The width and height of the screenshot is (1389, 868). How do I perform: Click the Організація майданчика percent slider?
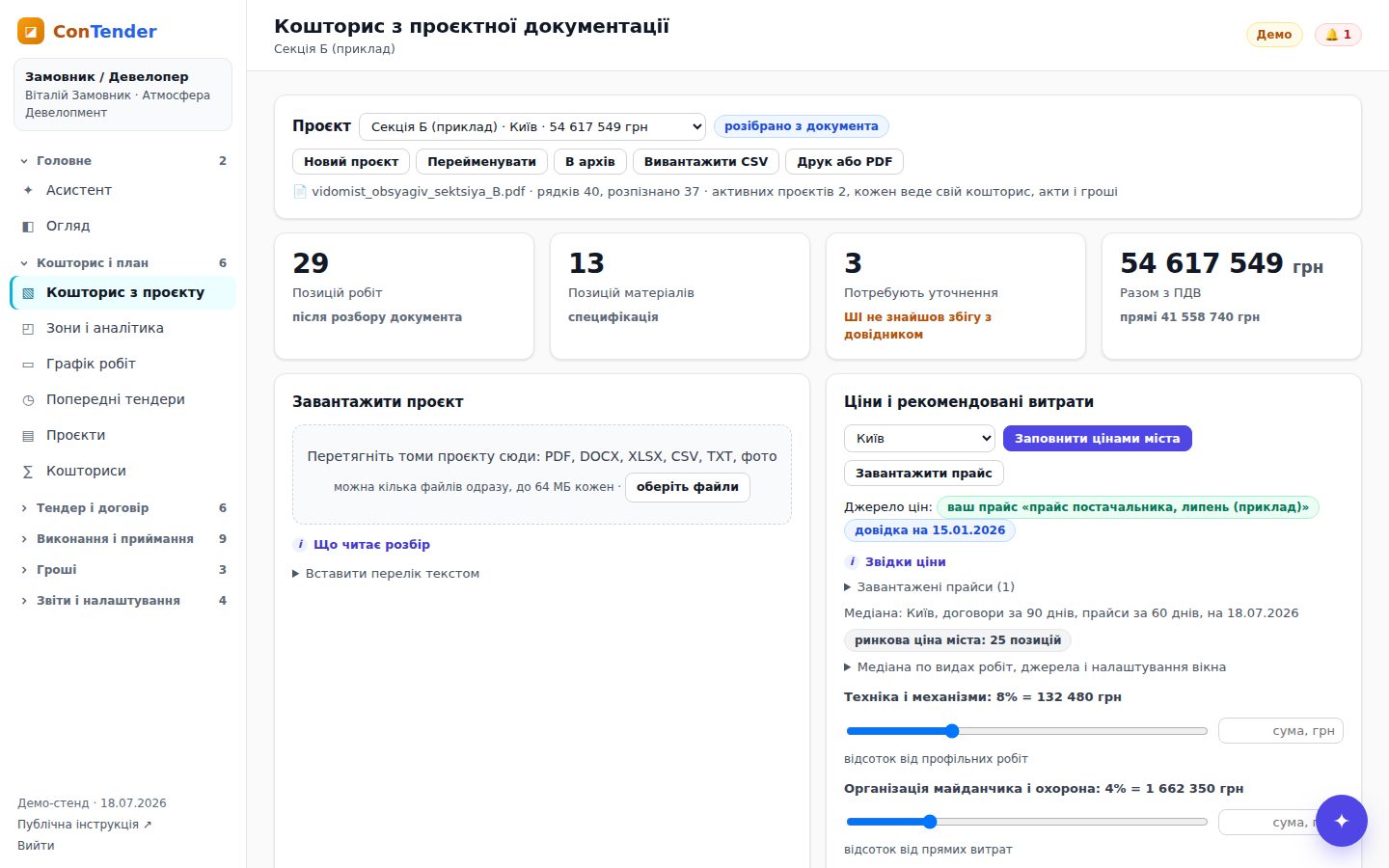pos(1026,822)
